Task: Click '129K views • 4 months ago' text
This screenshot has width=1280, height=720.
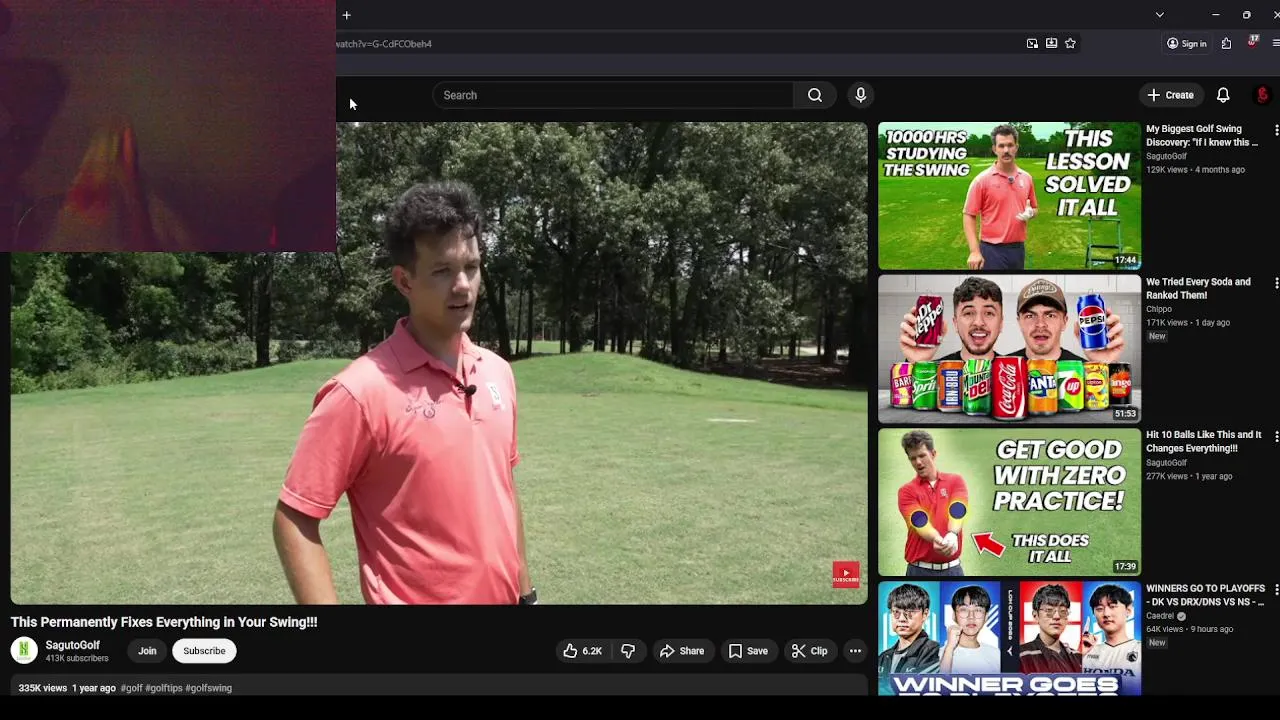Action: (1195, 170)
